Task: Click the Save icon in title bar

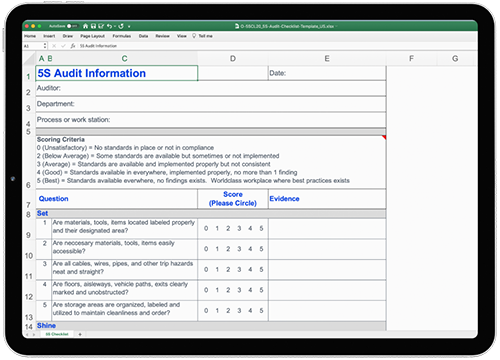Action: [x=93, y=26]
